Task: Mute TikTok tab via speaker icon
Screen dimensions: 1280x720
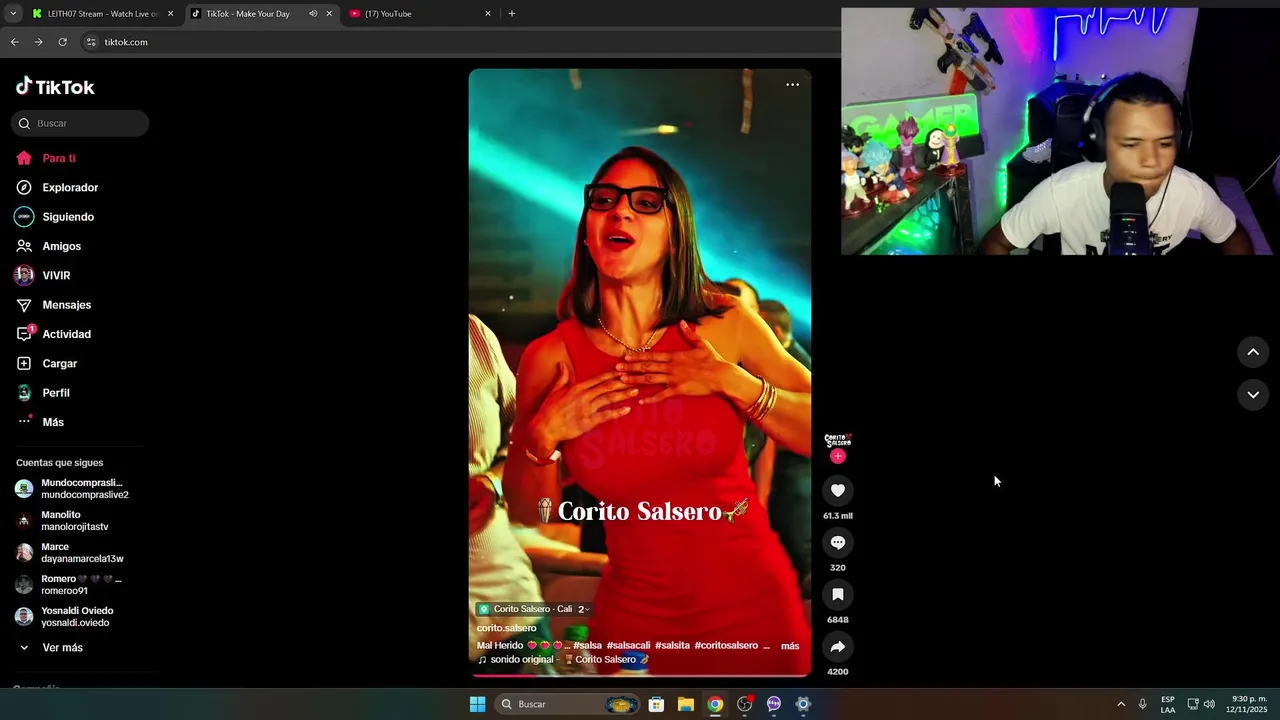Action: 313,14
